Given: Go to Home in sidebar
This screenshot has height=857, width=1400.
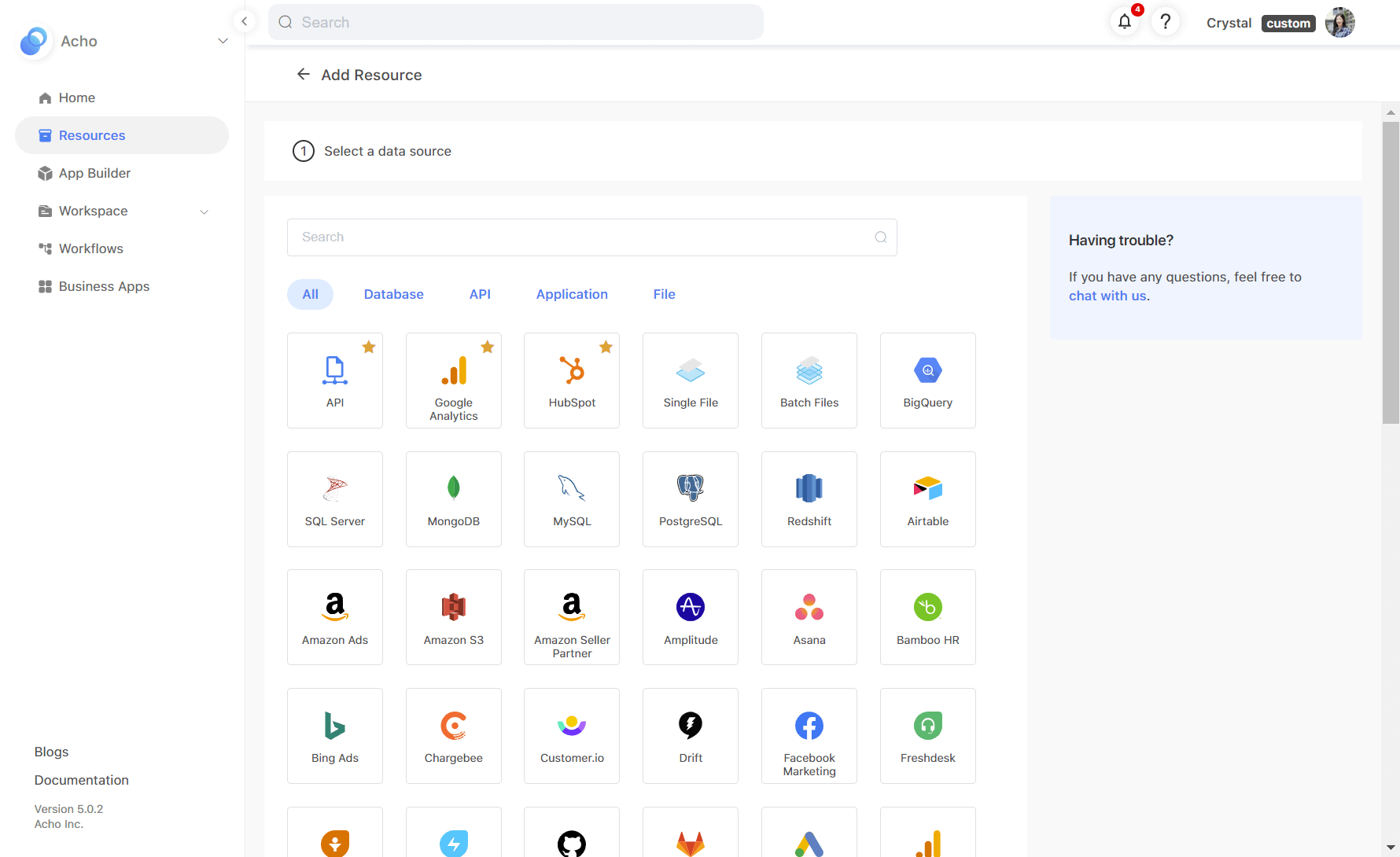Looking at the screenshot, I should coord(122,97).
